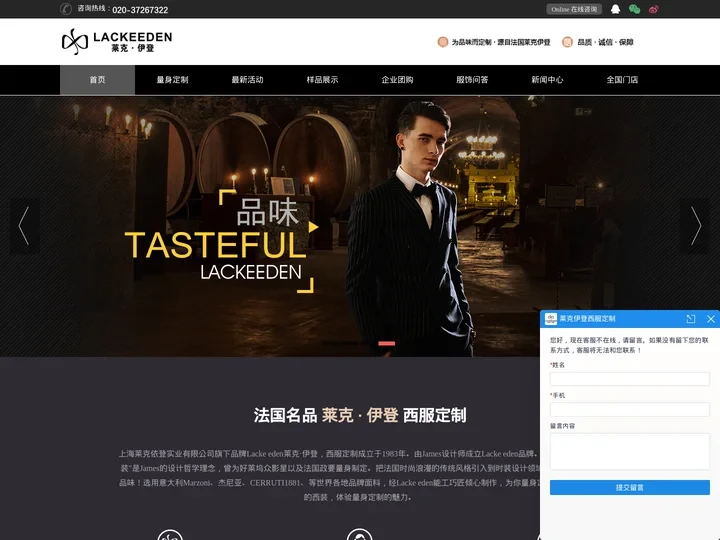This screenshot has height=540, width=720.
Task: Focus the 留言内容 text area
Action: click(x=630, y=451)
